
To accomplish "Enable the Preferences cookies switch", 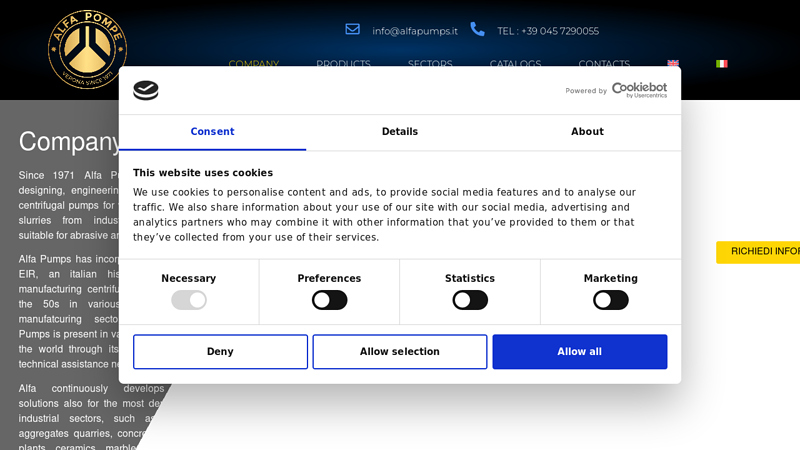I will tap(330, 300).
